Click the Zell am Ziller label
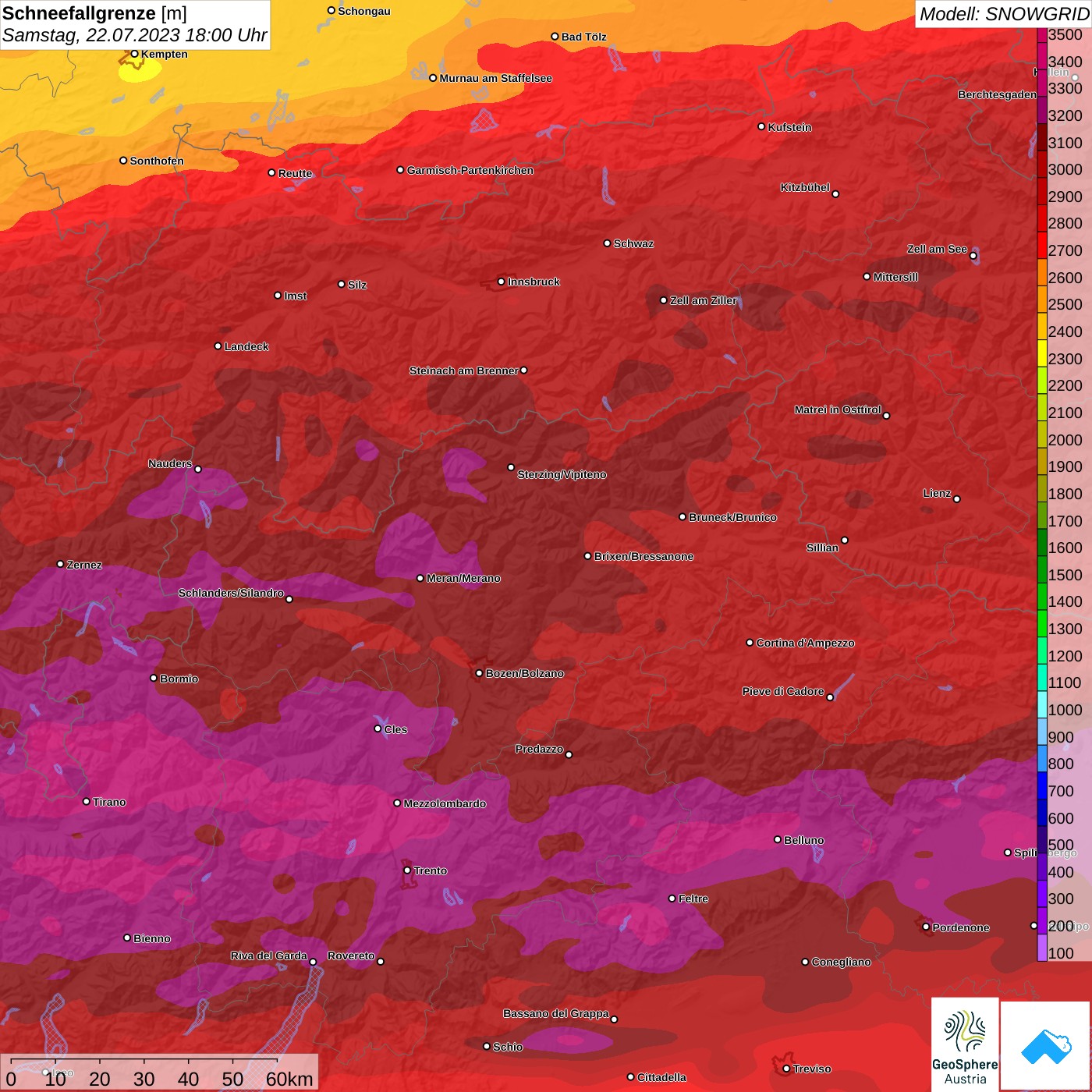 click(x=703, y=300)
